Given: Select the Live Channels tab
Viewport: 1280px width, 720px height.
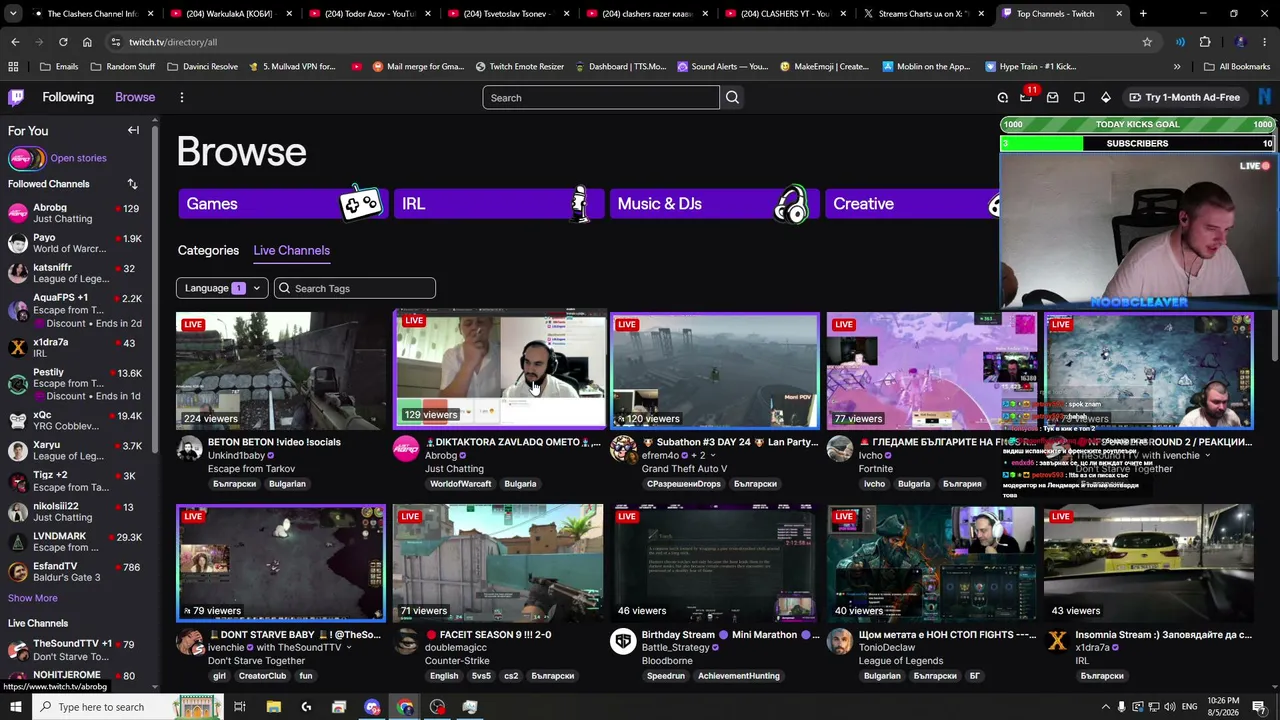Looking at the screenshot, I should (x=291, y=250).
